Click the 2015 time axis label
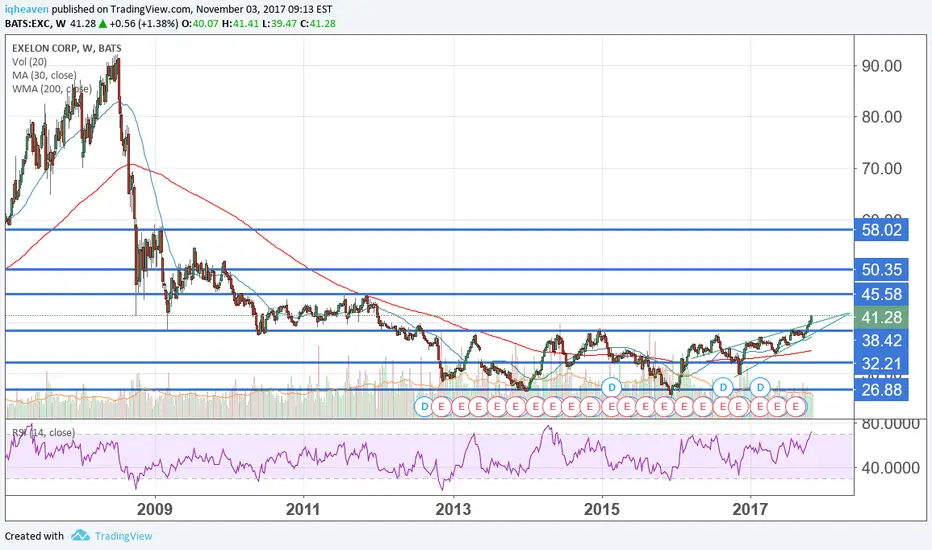The image size is (932, 550). 602,509
